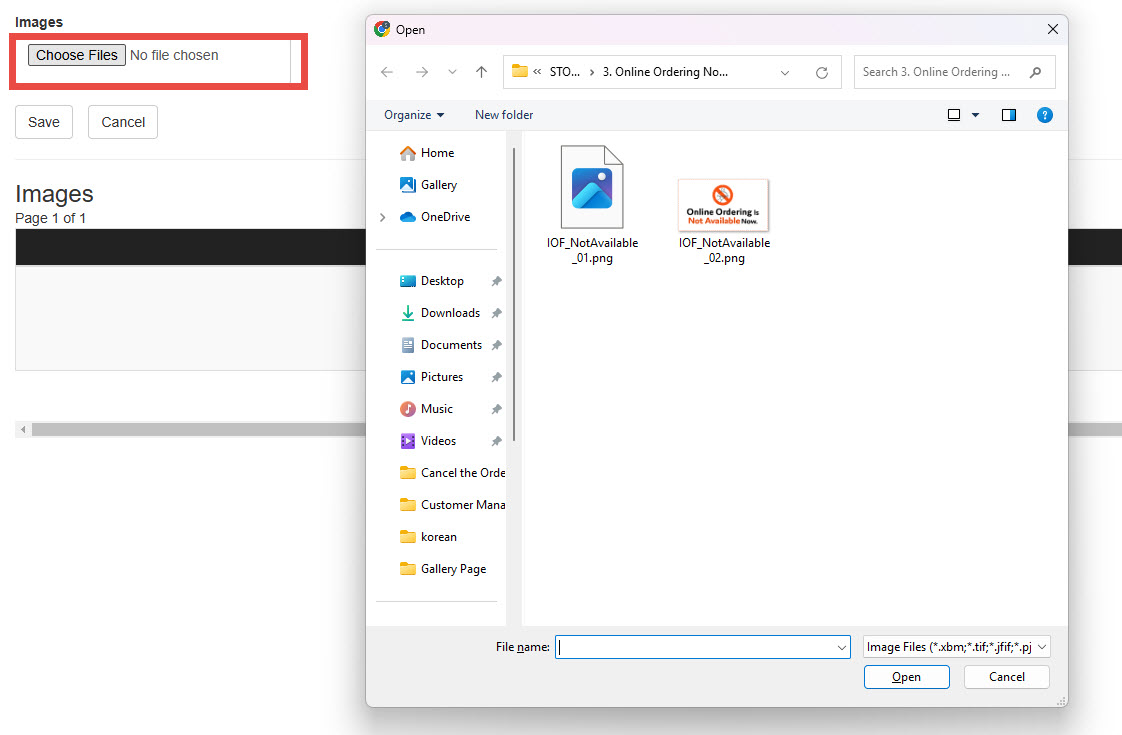Open the Gallery location
The image size is (1122, 735).
coord(438,185)
